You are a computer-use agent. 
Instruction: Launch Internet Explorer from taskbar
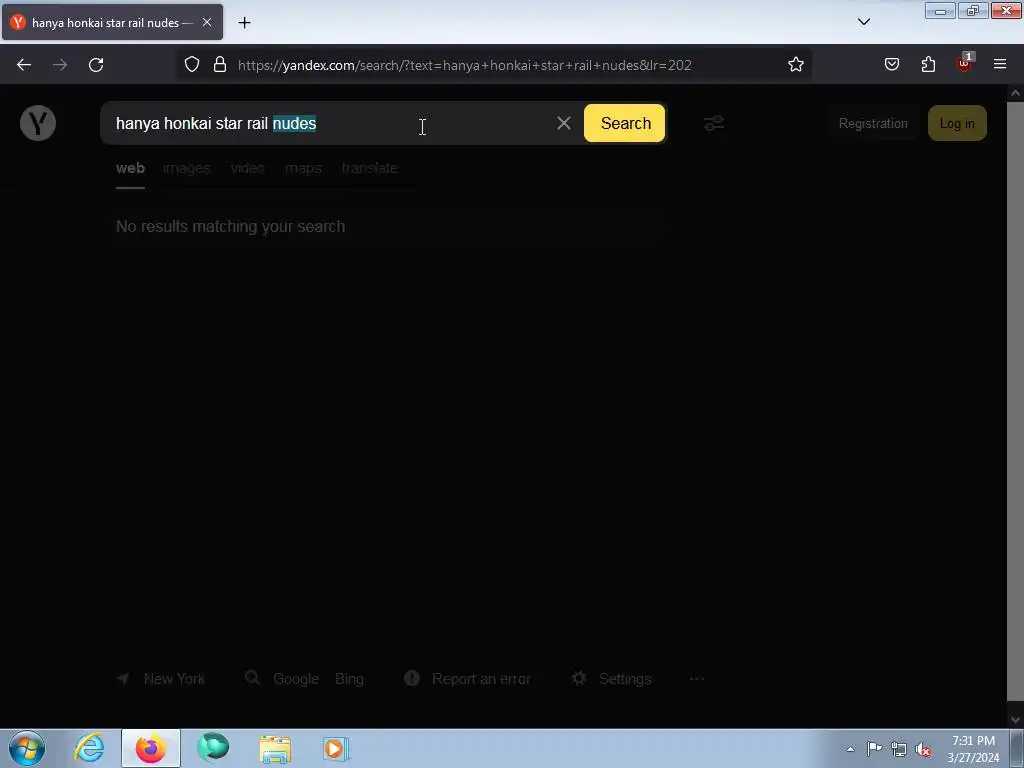[89, 748]
